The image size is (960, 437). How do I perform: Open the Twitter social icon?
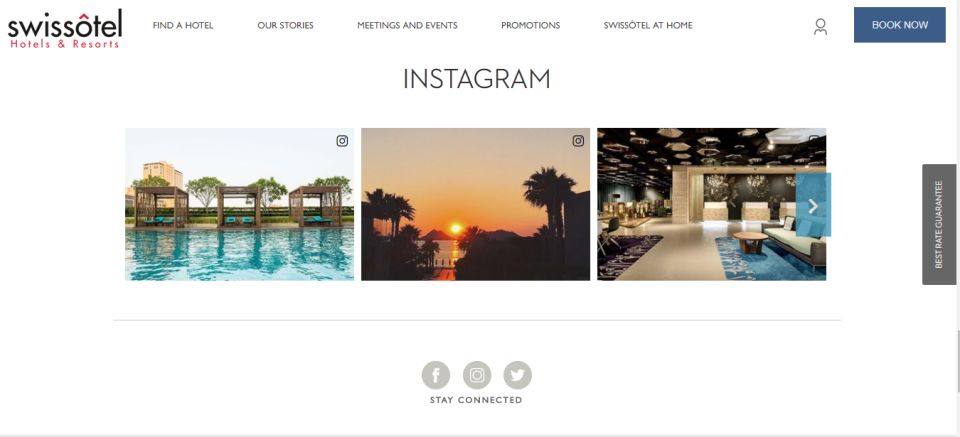pyautogui.click(x=517, y=375)
